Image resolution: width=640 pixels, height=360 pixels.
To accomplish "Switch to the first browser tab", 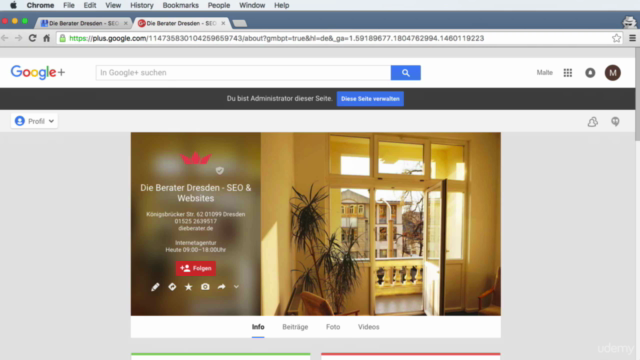I will point(83,23).
